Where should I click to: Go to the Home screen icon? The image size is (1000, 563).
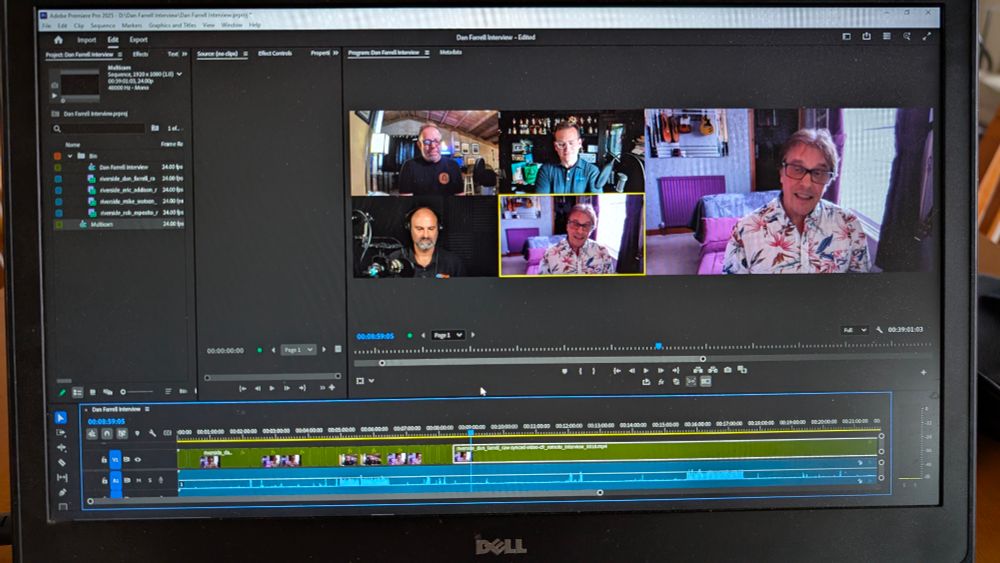tap(58, 40)
